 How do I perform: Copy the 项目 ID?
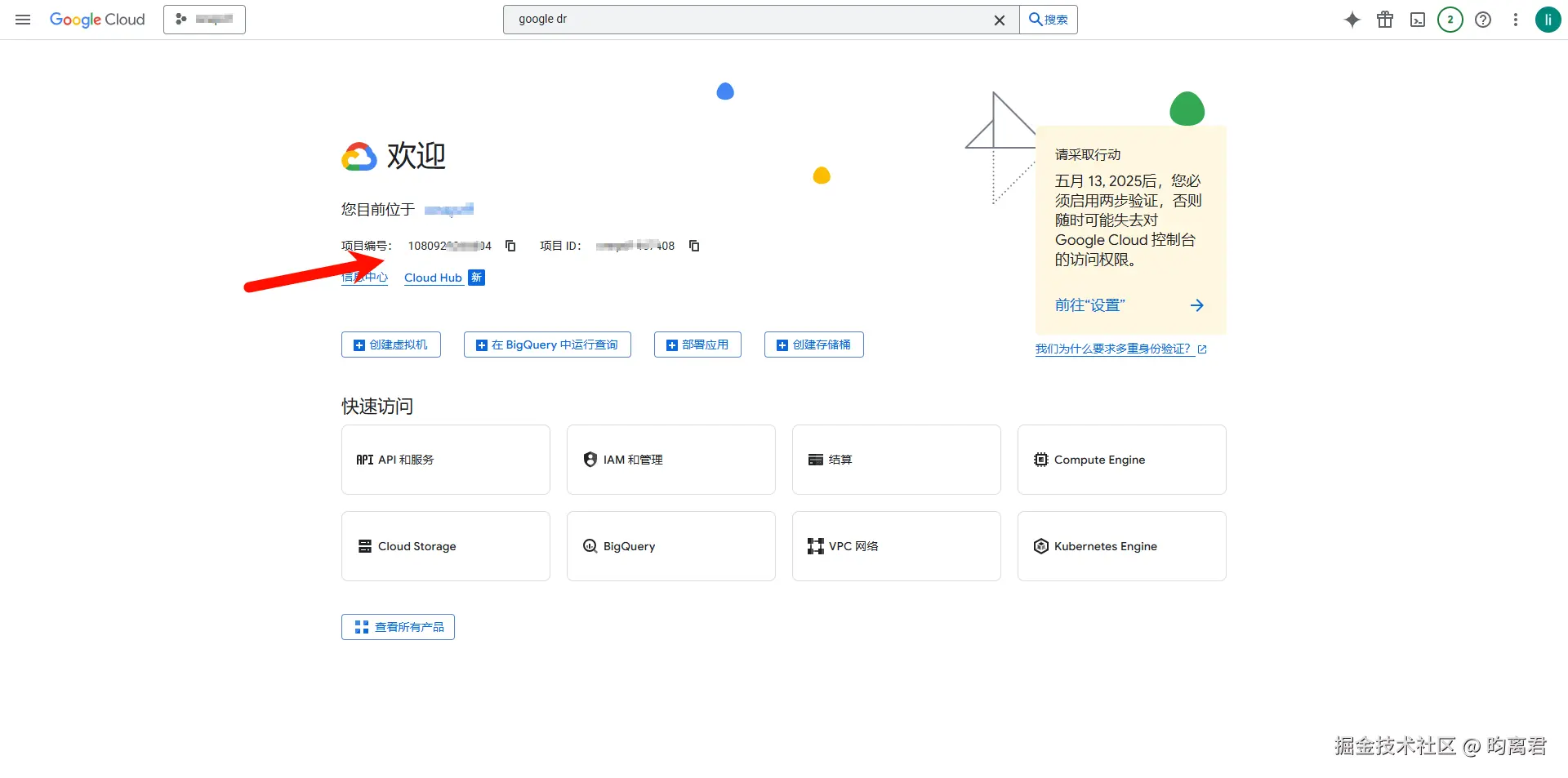693,246
